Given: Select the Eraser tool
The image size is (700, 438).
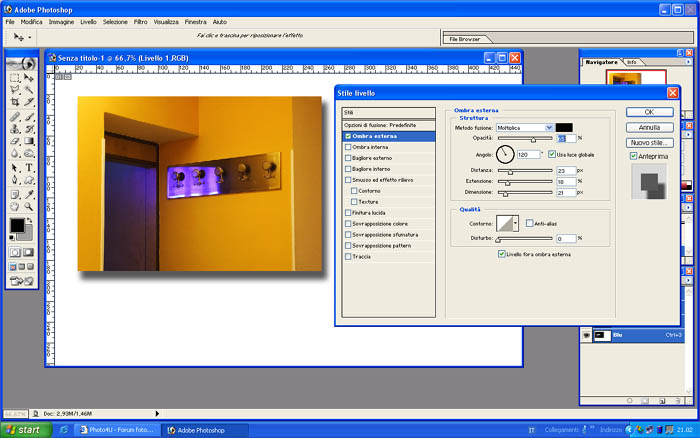Looking at the screenshot, I should point(15,141).
